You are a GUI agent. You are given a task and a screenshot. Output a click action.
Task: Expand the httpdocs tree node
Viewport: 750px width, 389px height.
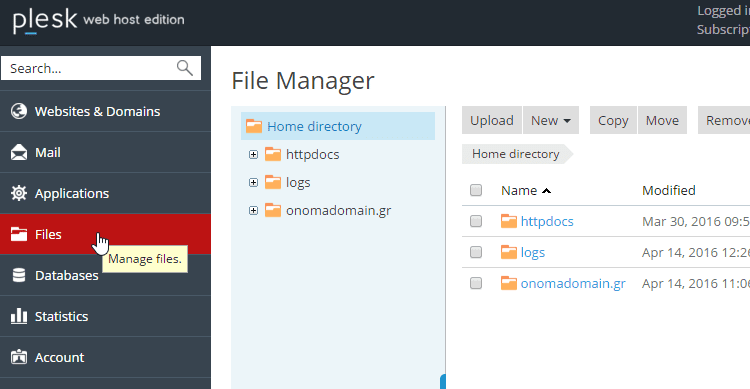254,155
